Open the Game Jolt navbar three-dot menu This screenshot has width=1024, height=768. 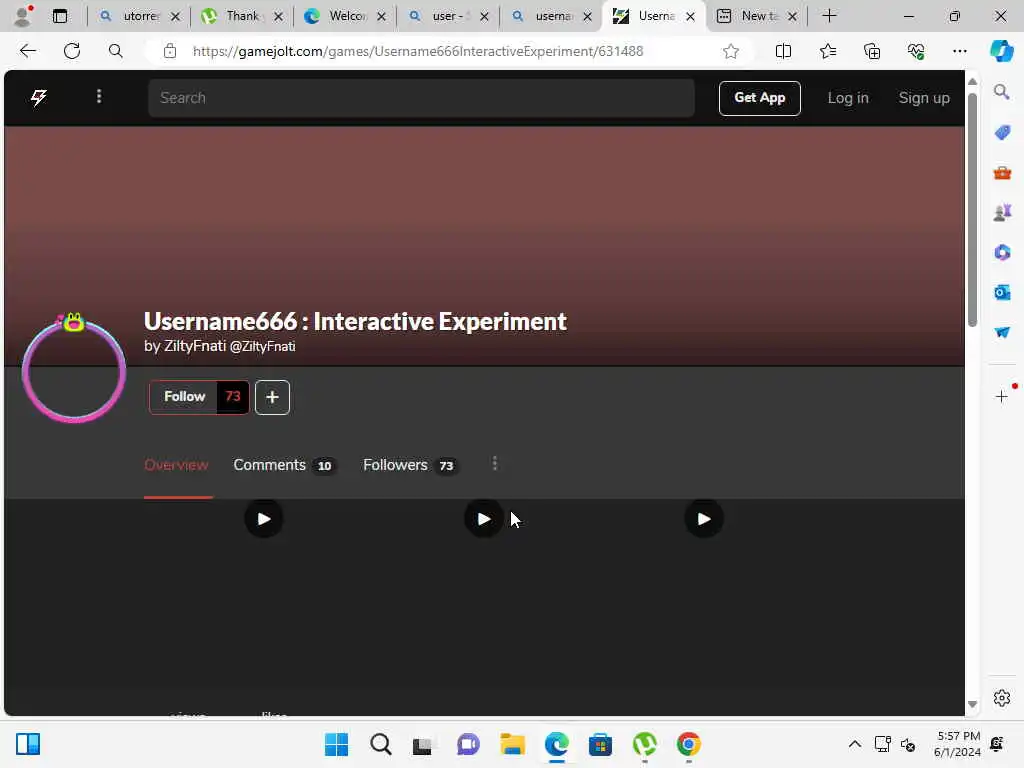tap(99, 97)
